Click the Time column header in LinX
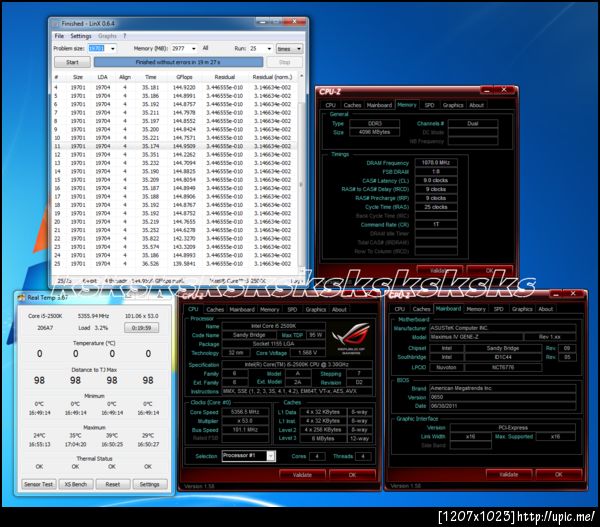The height and width of the screenshot is (527, 600). coord(150,77)
